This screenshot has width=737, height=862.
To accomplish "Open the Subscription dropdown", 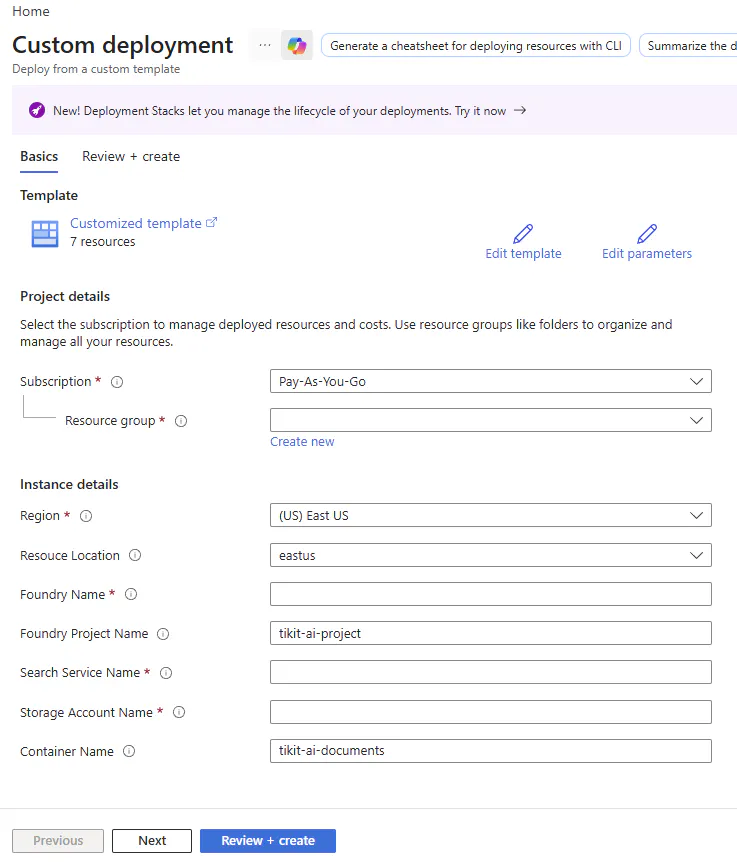I will pyautogui.click(x=491, y=382).
